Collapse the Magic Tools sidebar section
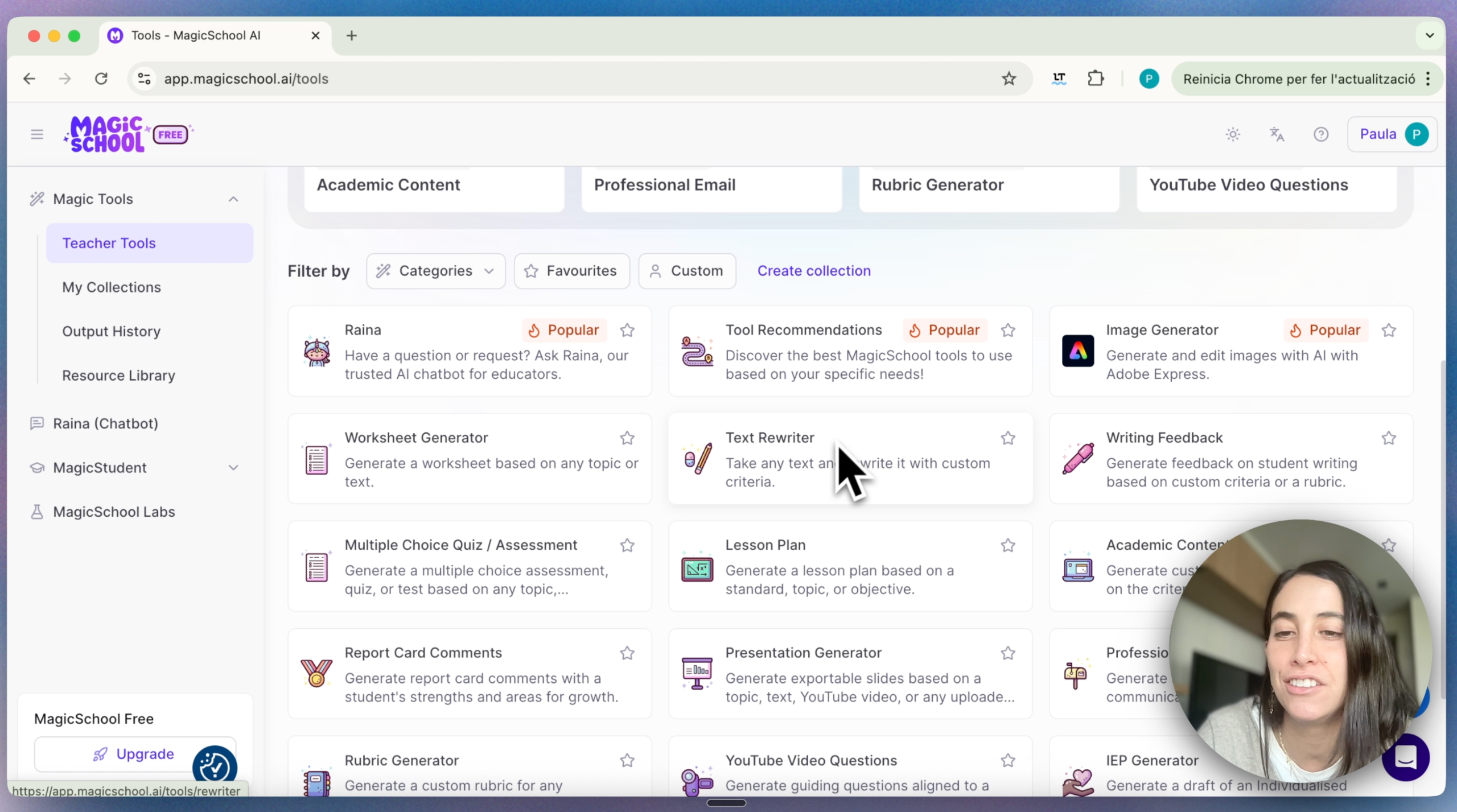Image resolution: width=1457 pixels, height=812 pixels. click(x=233, y=199)
